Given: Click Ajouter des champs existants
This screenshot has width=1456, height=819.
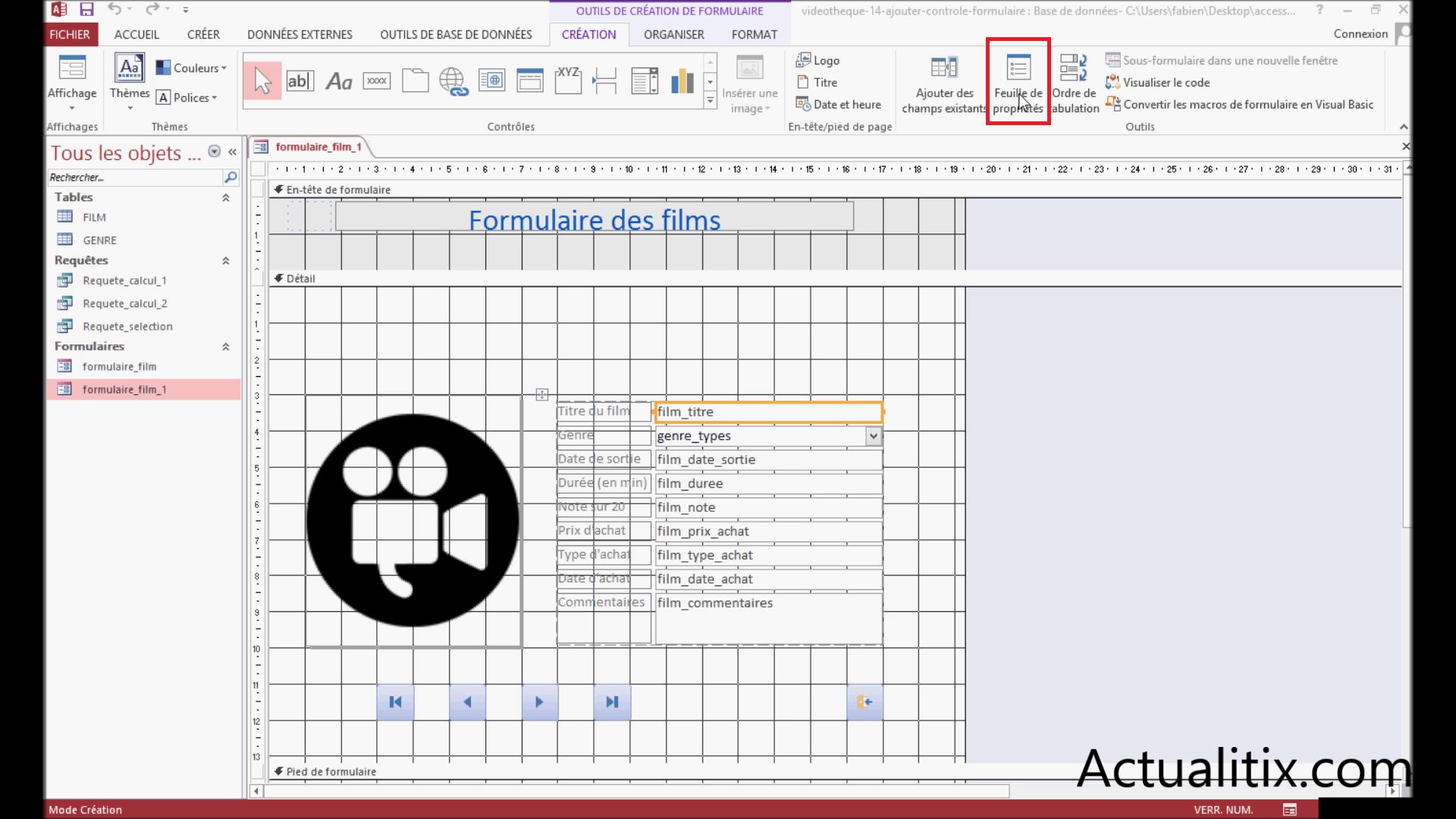Looking at the screenshot, I should 944,85.
